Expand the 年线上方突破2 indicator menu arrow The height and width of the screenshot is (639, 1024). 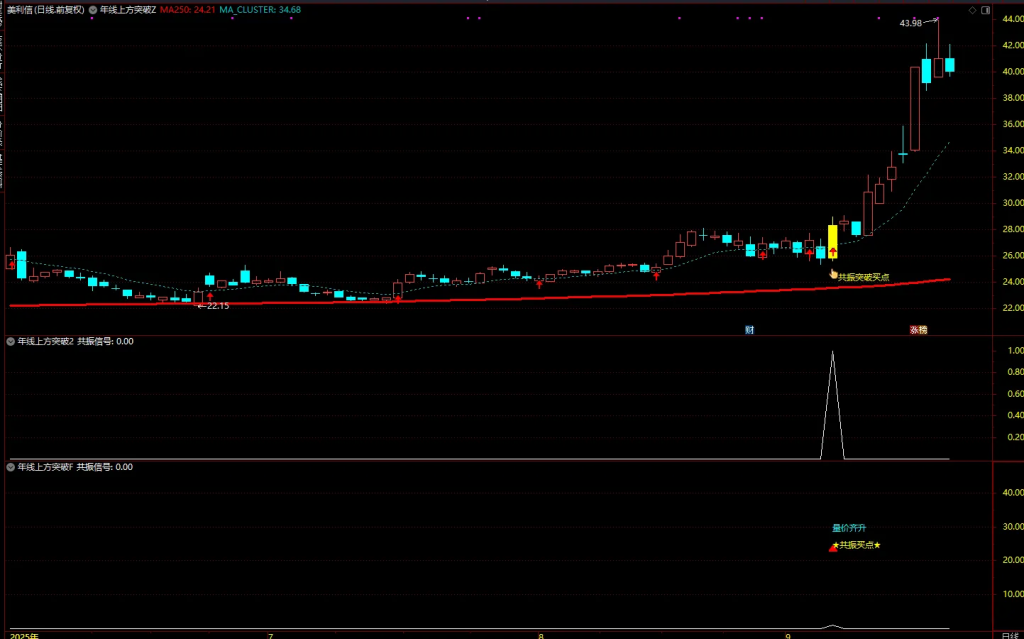click(x=11, y=341)
